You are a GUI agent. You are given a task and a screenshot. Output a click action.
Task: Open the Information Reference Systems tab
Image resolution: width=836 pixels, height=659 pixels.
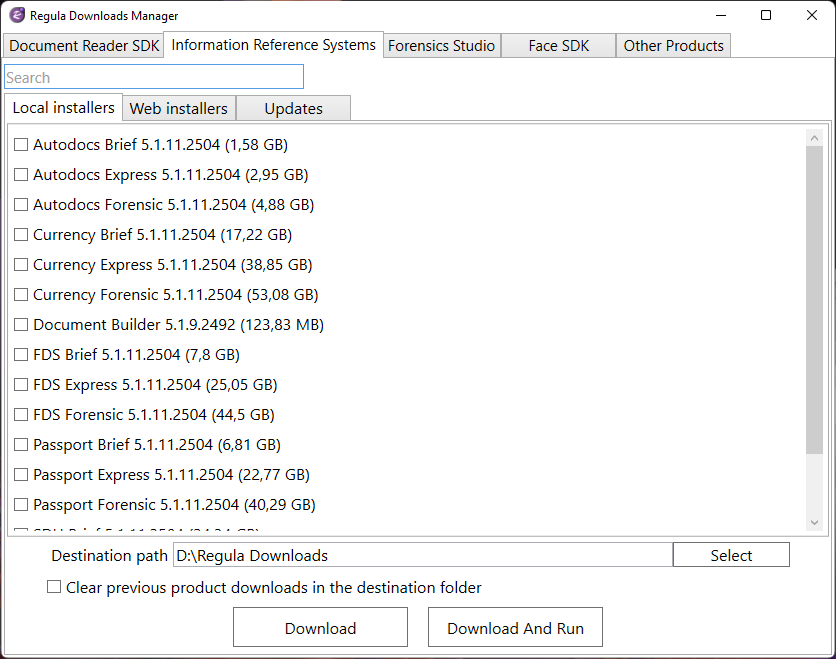point(274,45)
